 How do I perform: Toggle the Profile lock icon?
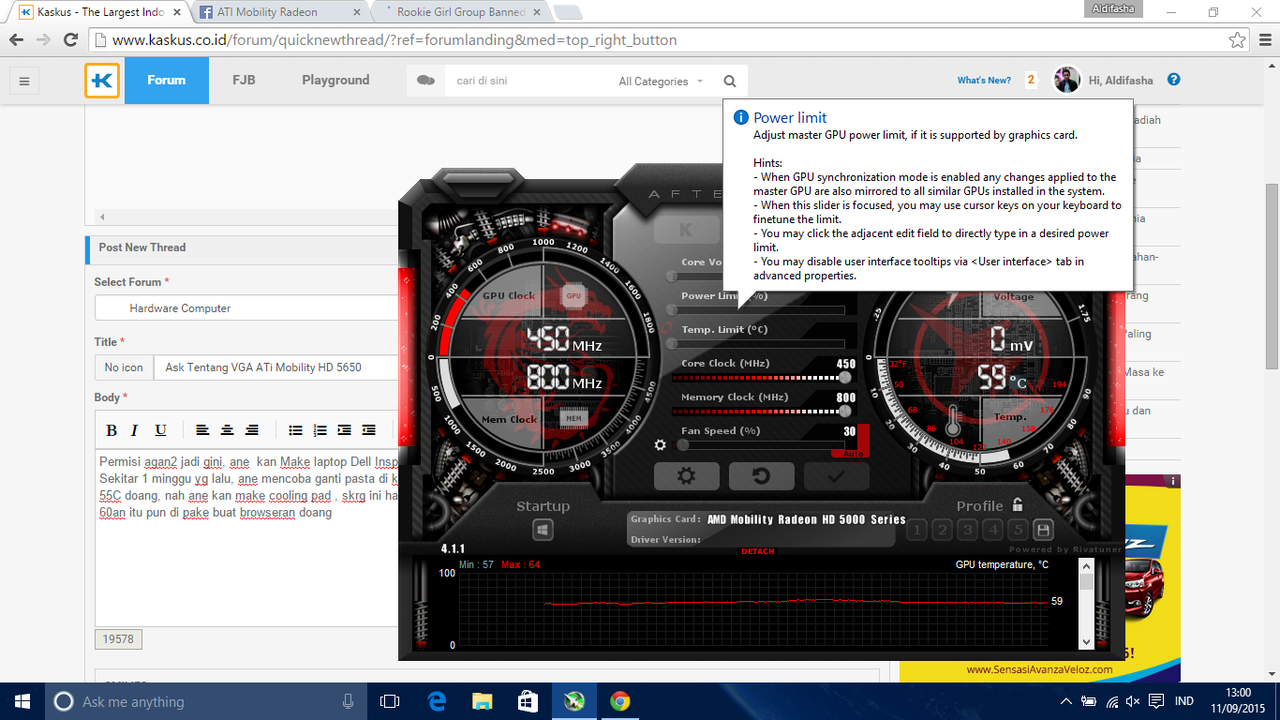click(x=1018, y=505)
